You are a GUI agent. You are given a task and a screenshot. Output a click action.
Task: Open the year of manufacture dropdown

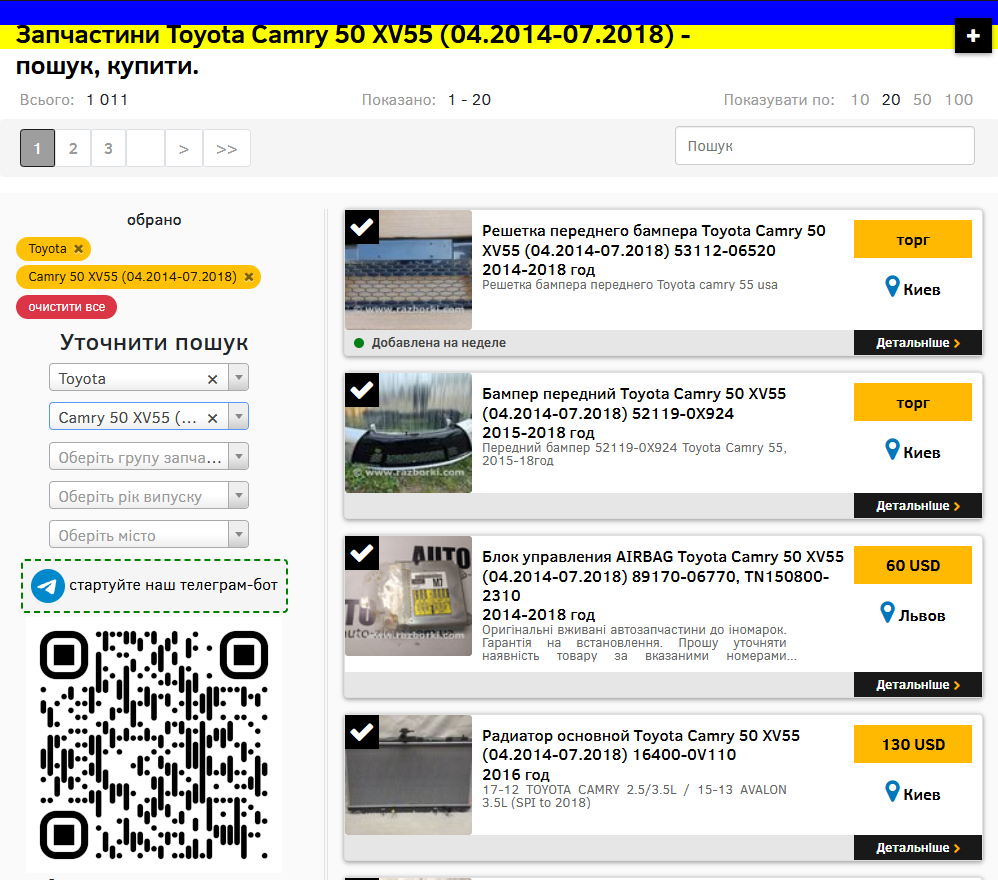[149, 496]
